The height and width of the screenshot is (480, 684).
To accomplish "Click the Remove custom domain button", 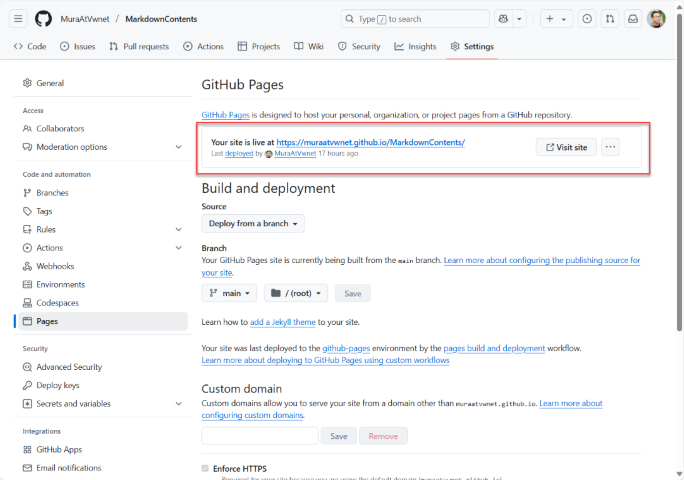I will click(x=383, y=436).
